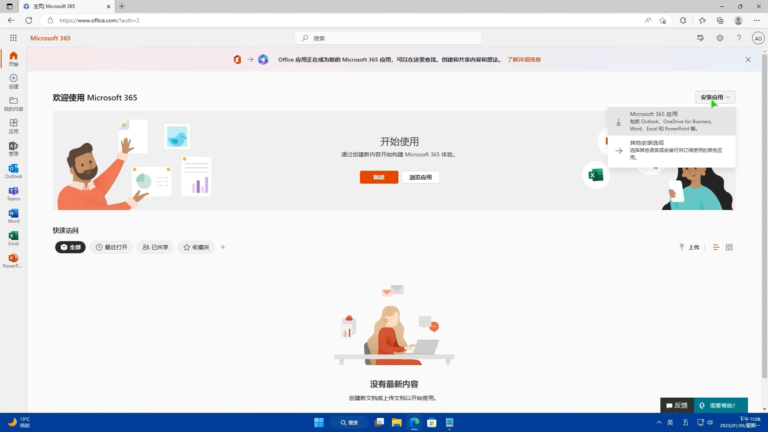The image size is (768, 432).
Task: Open a new browser tab
Action: [122, 6]
